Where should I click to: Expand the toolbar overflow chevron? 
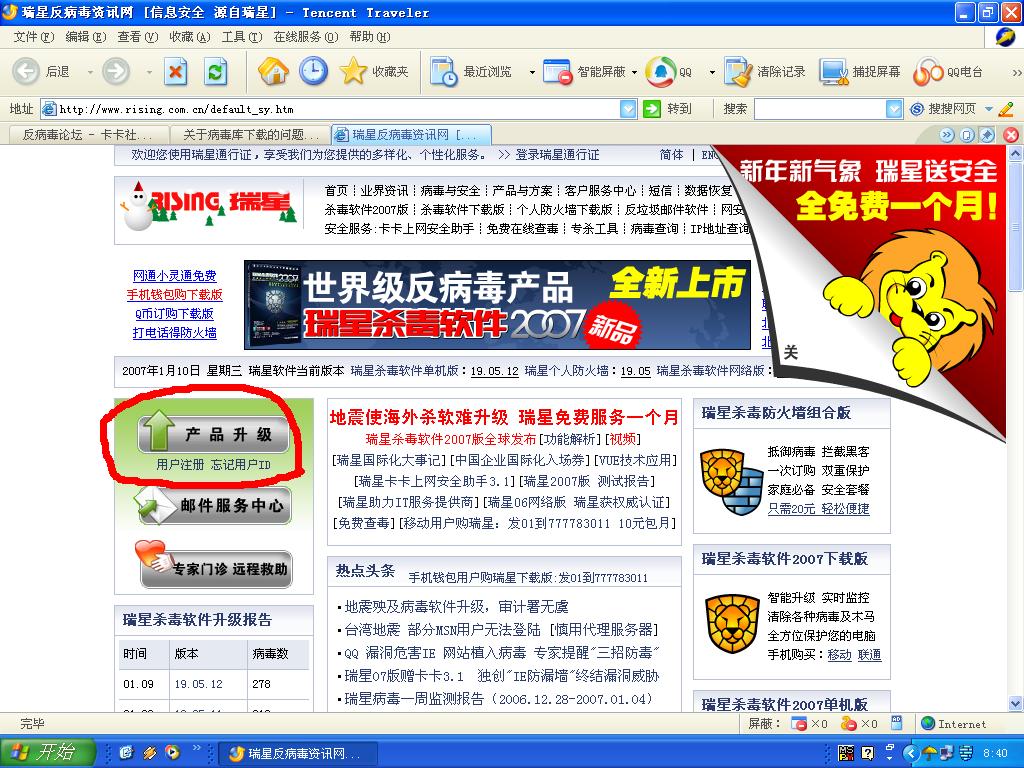[x=1017, y=72]
